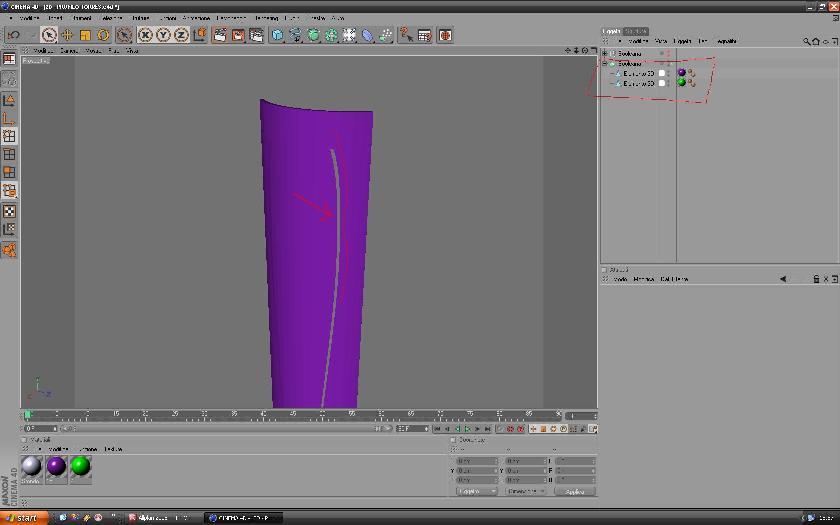Select the Scale tool in the top toolbar

85,35
